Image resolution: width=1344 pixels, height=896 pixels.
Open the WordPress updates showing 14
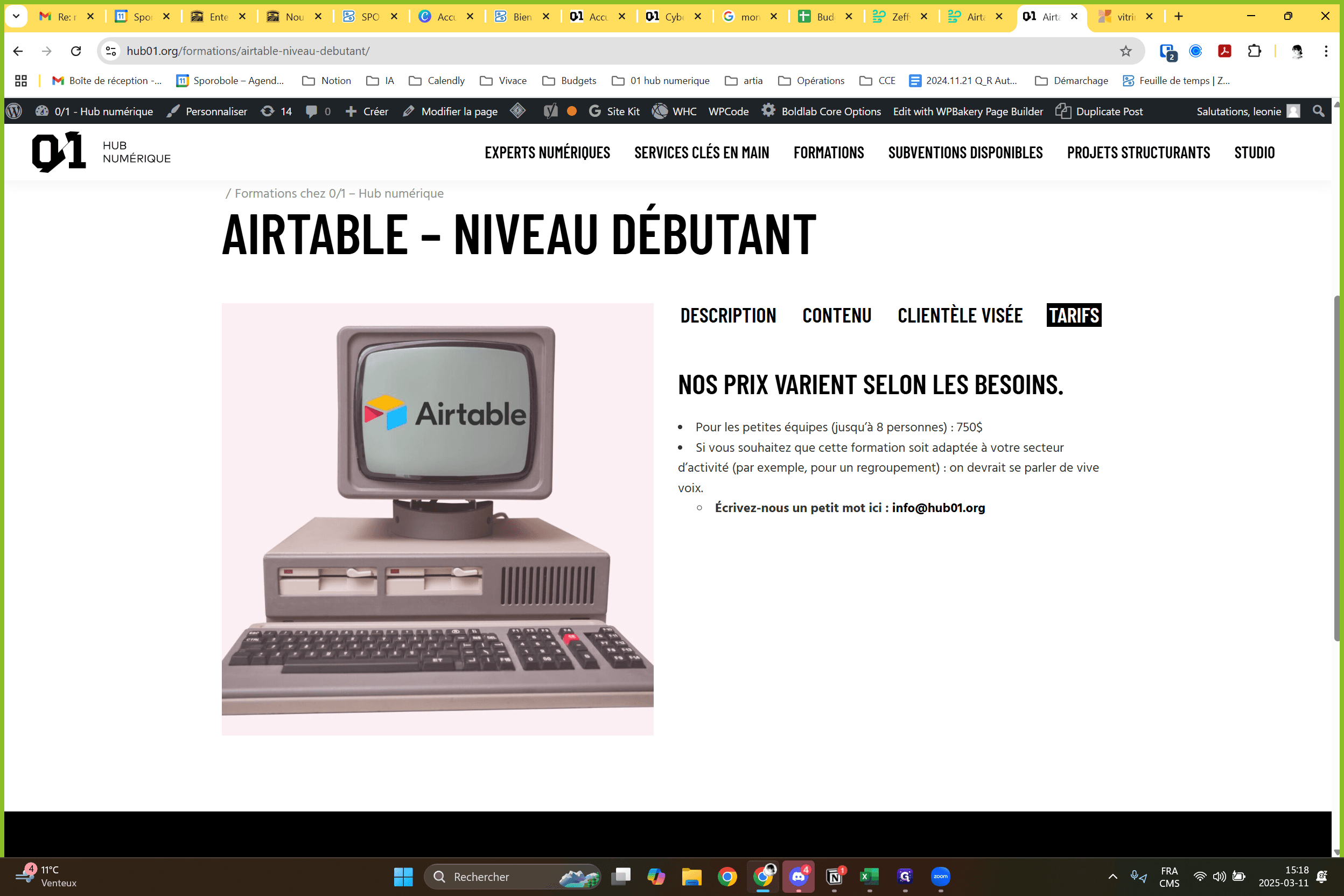[x=276, y=111]
